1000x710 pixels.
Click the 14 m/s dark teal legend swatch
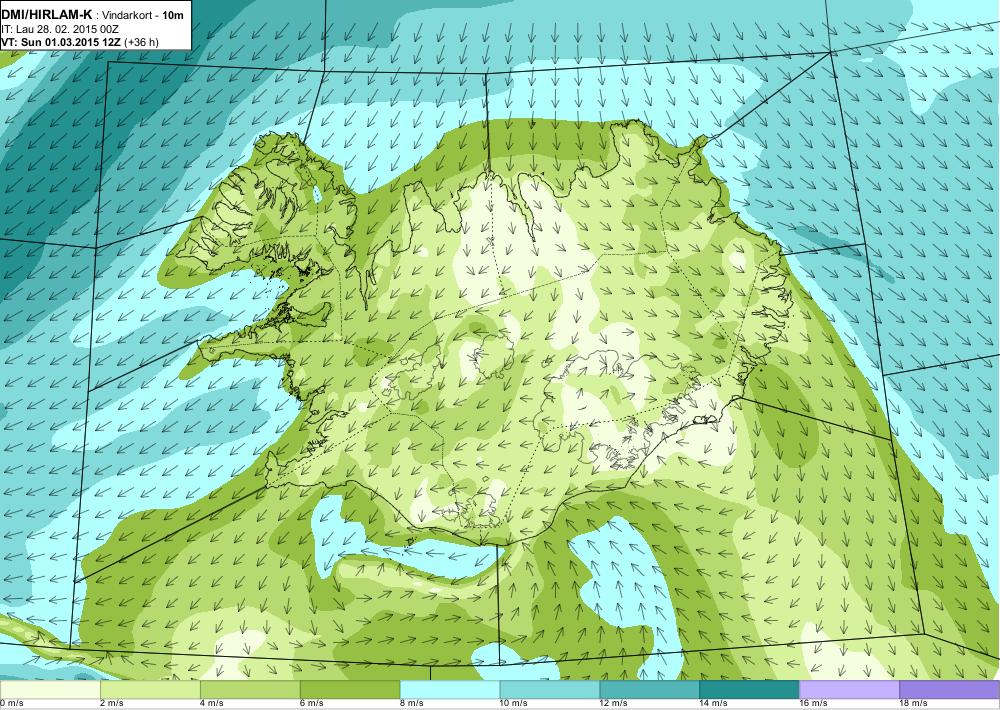(x=749, y=690)
